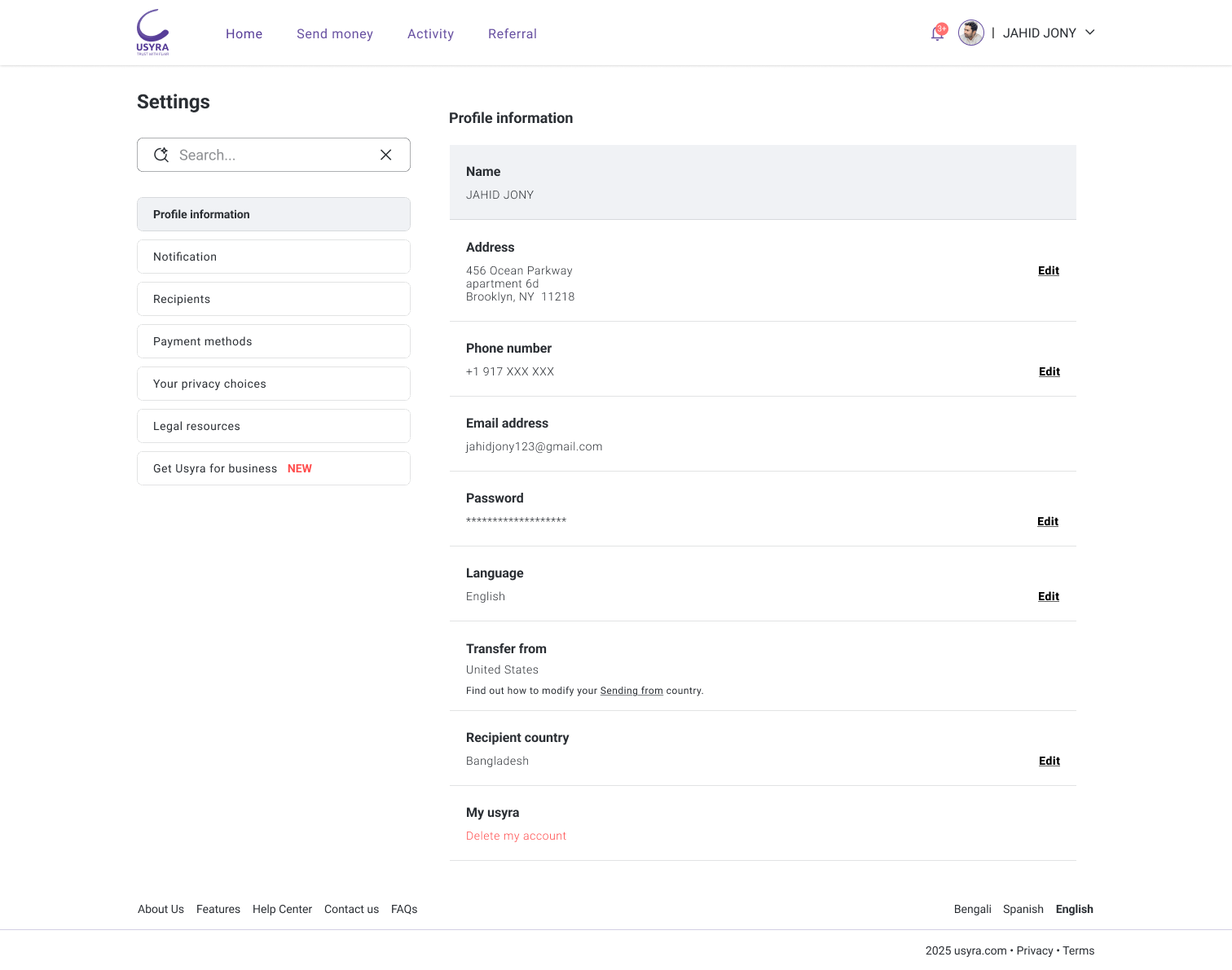Edit the Password

click(x=1047, y=521)
